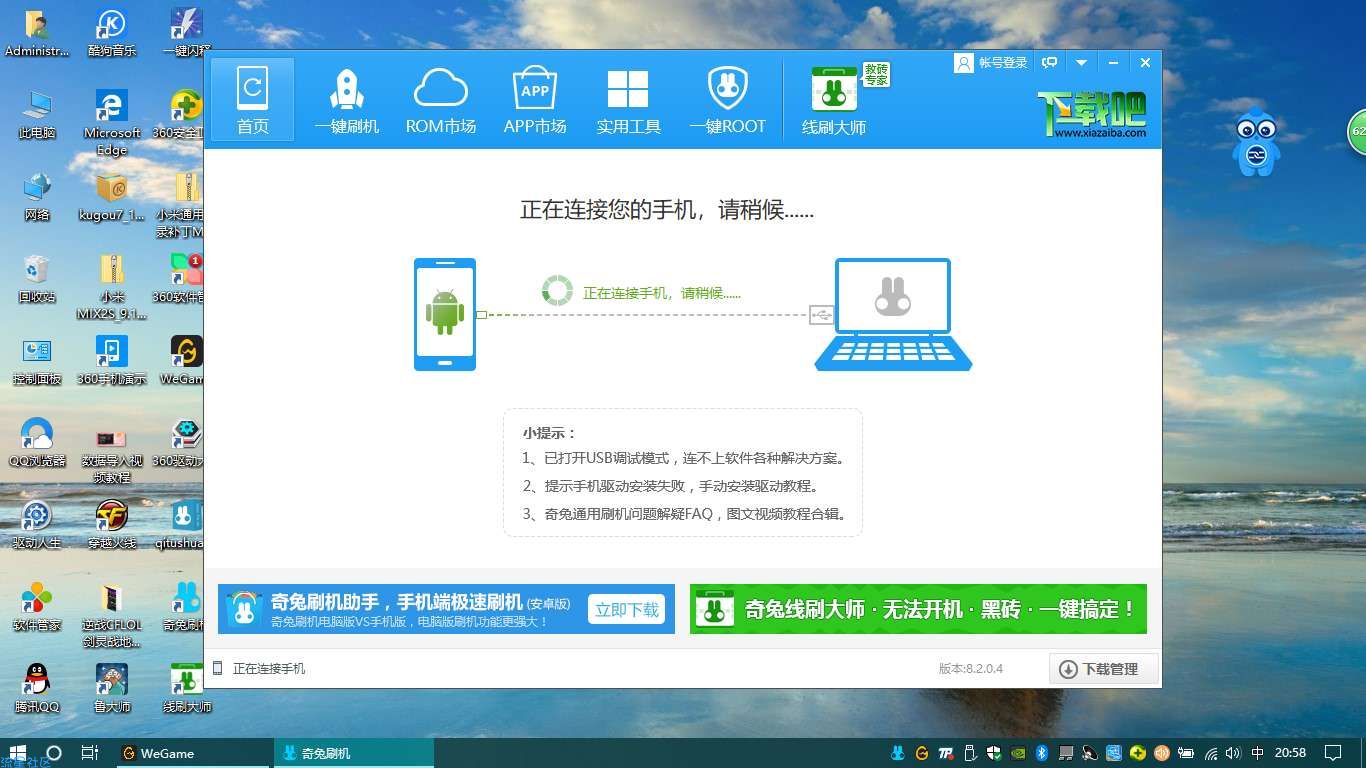The width and height of the screenshot is (1366, 768).
Task: Open the 逆战CFLOL剑灵战地 desktop archive
Action: point(112,615)
